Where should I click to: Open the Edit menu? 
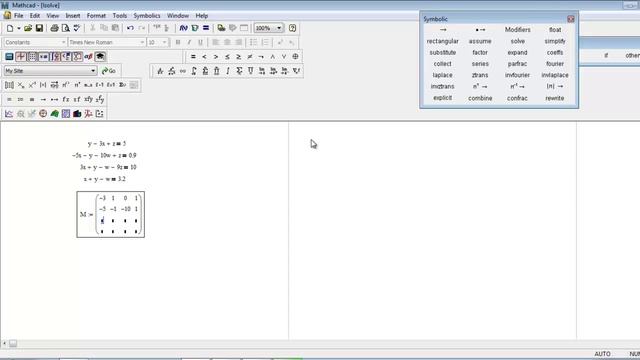click(35, 16)
